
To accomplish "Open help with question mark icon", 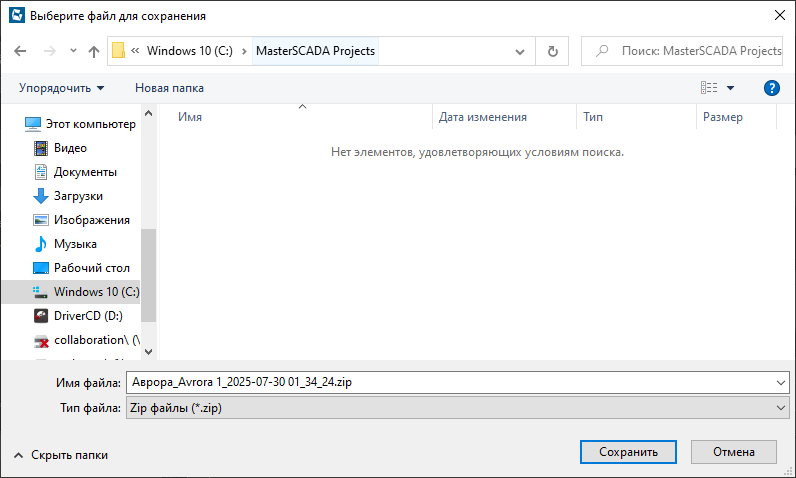I will tap(772, 88).
